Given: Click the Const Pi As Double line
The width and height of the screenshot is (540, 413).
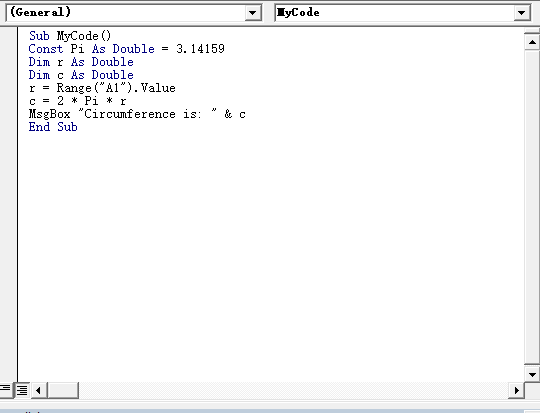Looking at the screenshot, I should click(x=126, y=49).
